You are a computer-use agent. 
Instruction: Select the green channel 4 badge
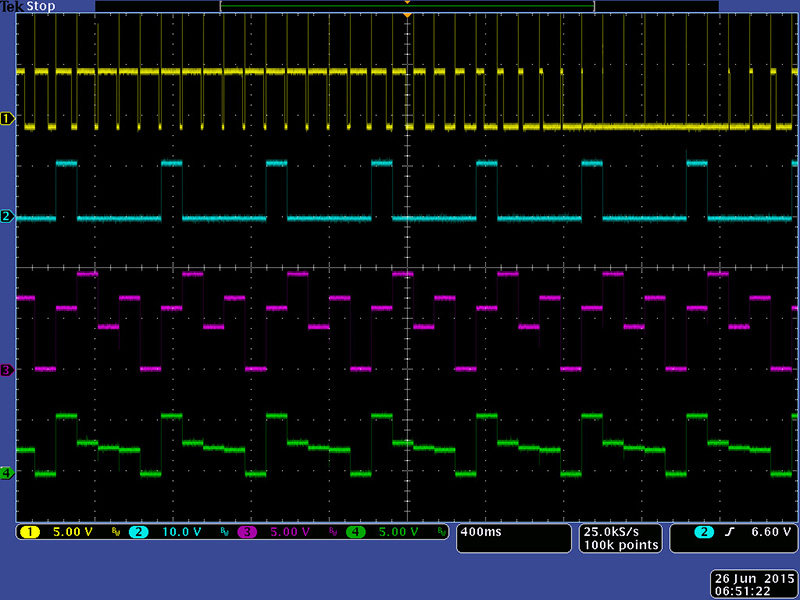(356, 532)
